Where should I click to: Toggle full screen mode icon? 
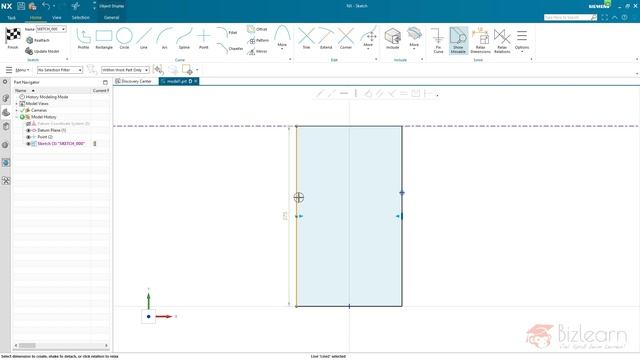pyautogui.click(x=604, y=17)
